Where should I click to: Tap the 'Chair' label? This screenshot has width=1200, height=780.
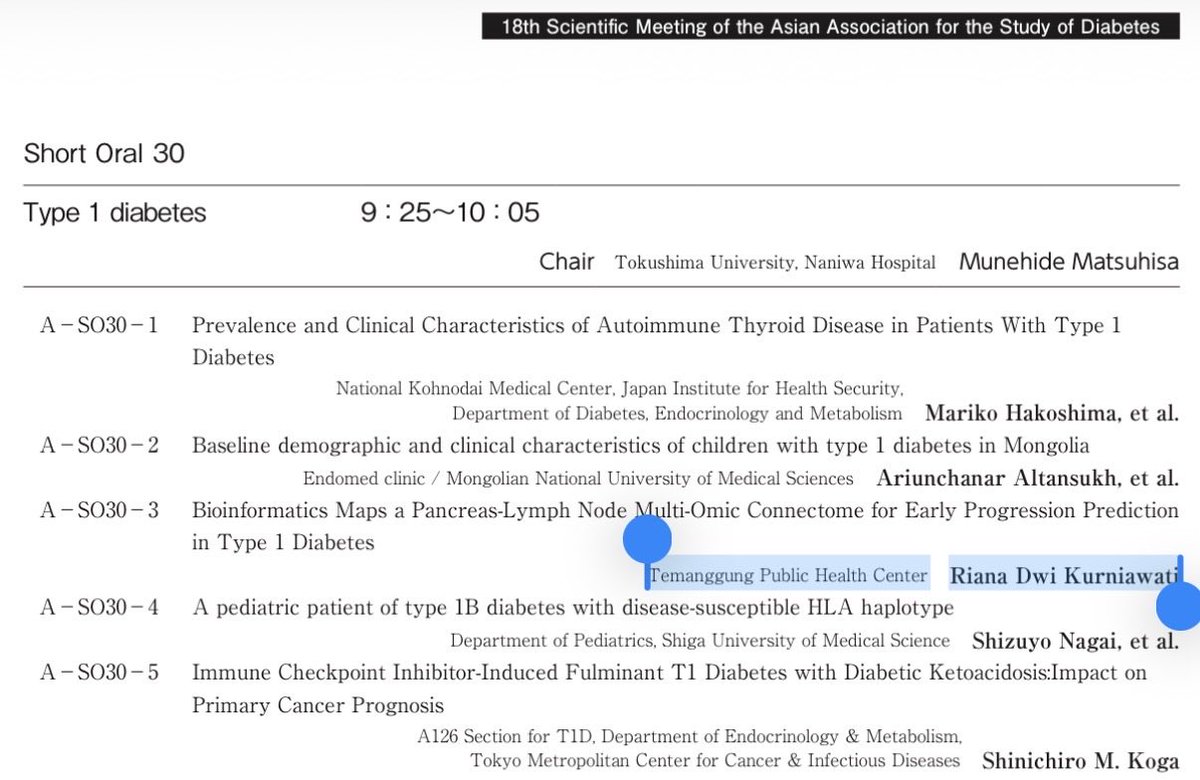(567, 262)
